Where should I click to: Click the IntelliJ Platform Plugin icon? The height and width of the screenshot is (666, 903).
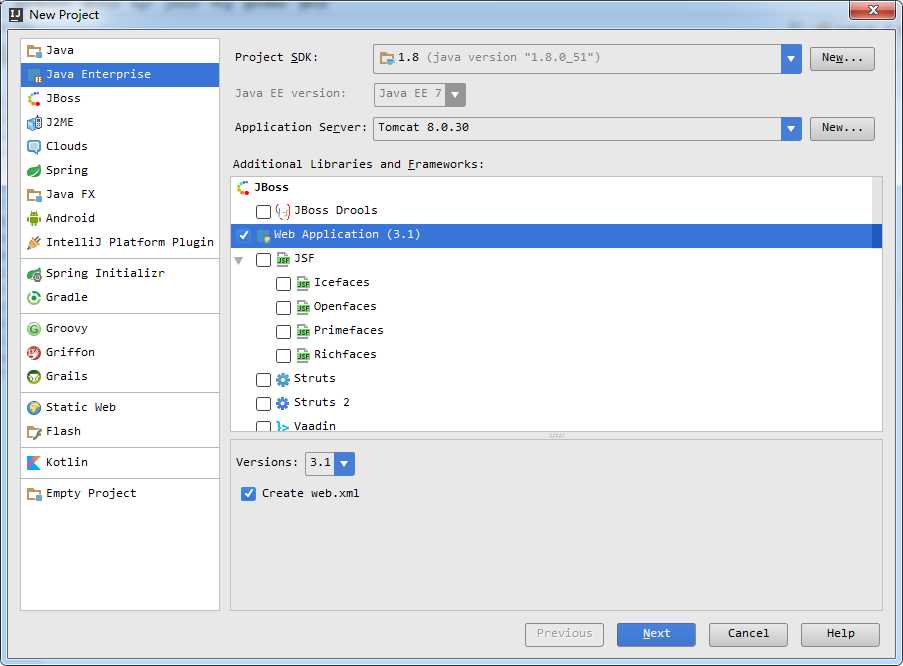click(x=34, y=243)
